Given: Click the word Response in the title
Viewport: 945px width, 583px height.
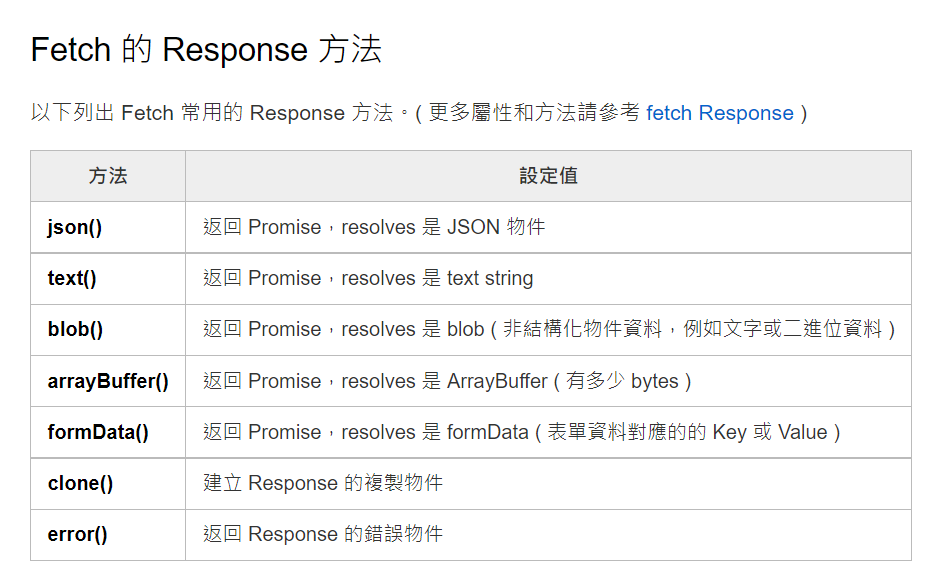Looking at the screenshot, I should tap(234, 49).
